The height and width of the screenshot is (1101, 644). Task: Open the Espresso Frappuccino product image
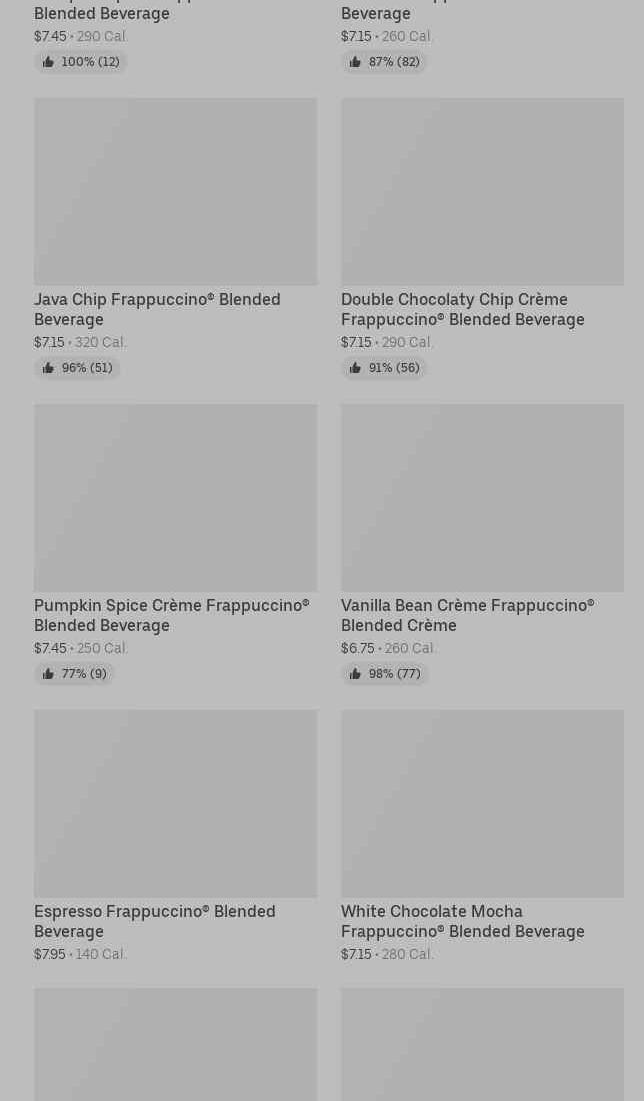175,803
